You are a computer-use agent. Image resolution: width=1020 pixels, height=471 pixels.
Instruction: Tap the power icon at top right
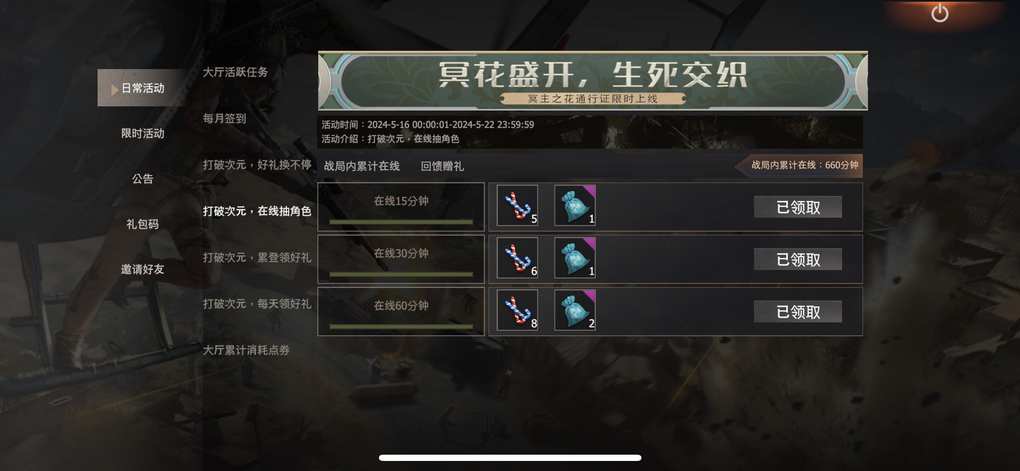939,13
